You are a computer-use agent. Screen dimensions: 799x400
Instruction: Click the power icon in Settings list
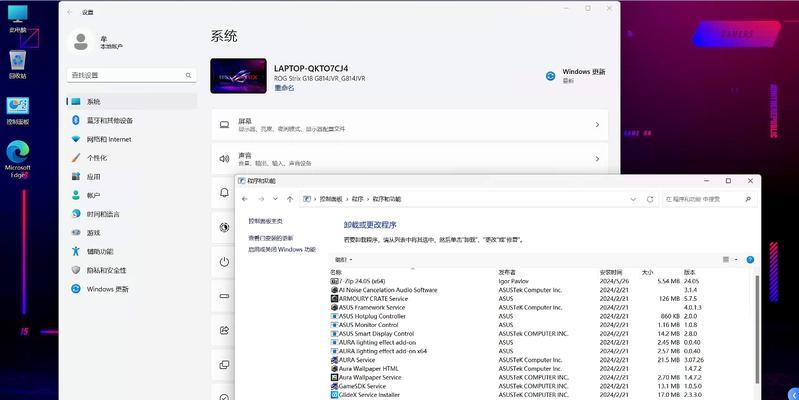224,262
